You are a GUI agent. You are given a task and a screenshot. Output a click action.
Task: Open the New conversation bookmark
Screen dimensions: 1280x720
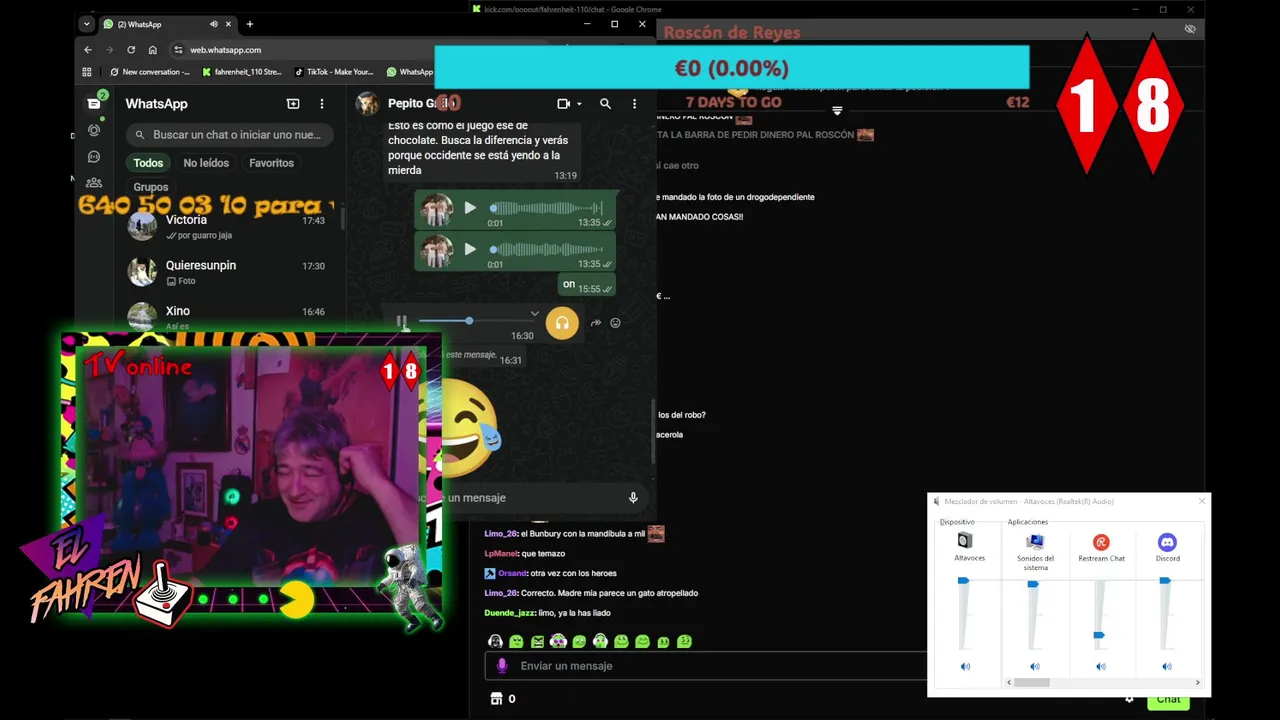point(149,72)
